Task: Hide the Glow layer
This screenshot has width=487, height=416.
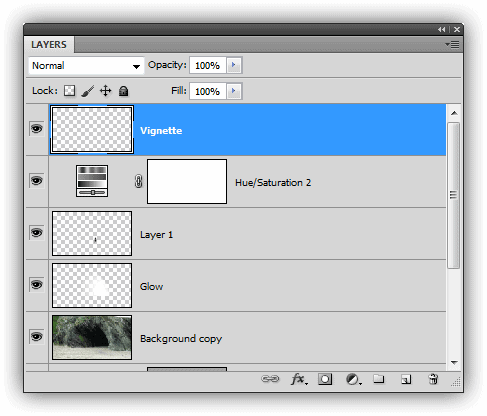Action: pos(37,285)
